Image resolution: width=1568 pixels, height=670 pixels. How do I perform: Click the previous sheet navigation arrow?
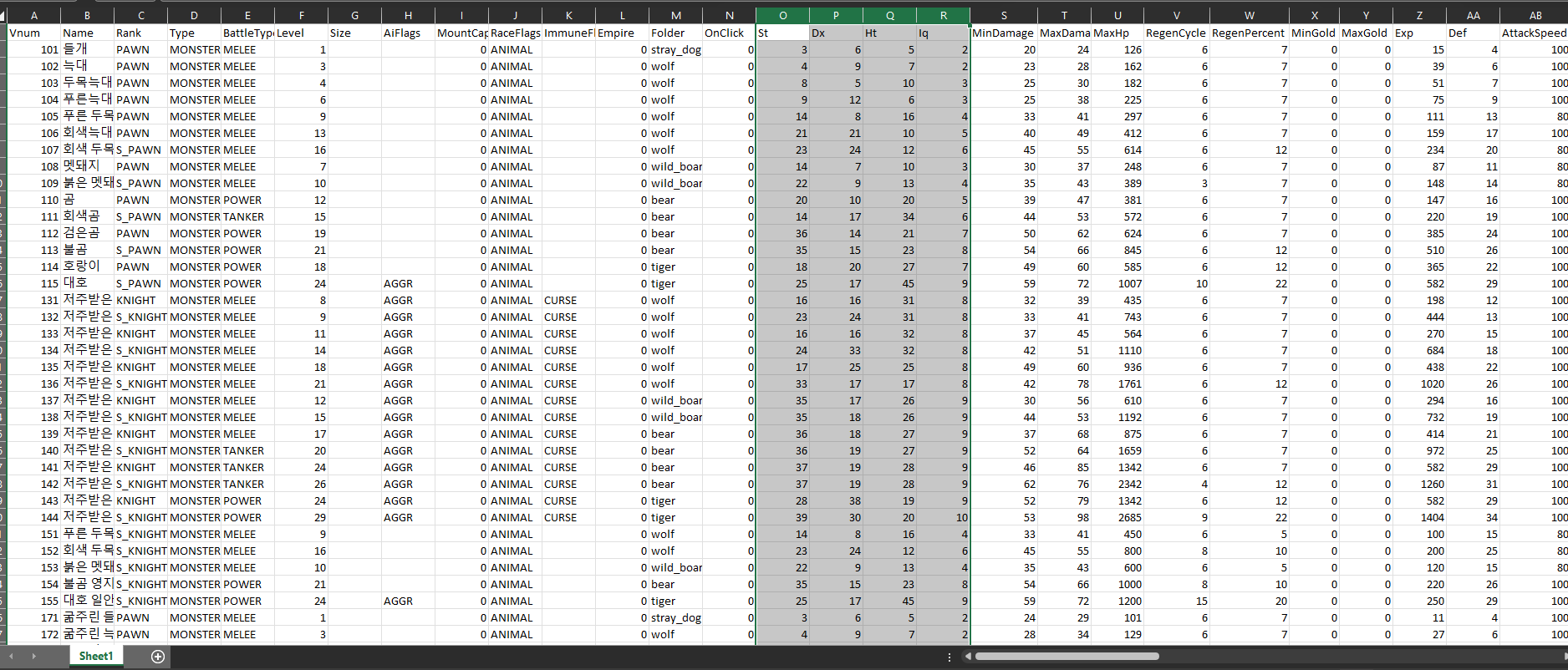[12, 657]
